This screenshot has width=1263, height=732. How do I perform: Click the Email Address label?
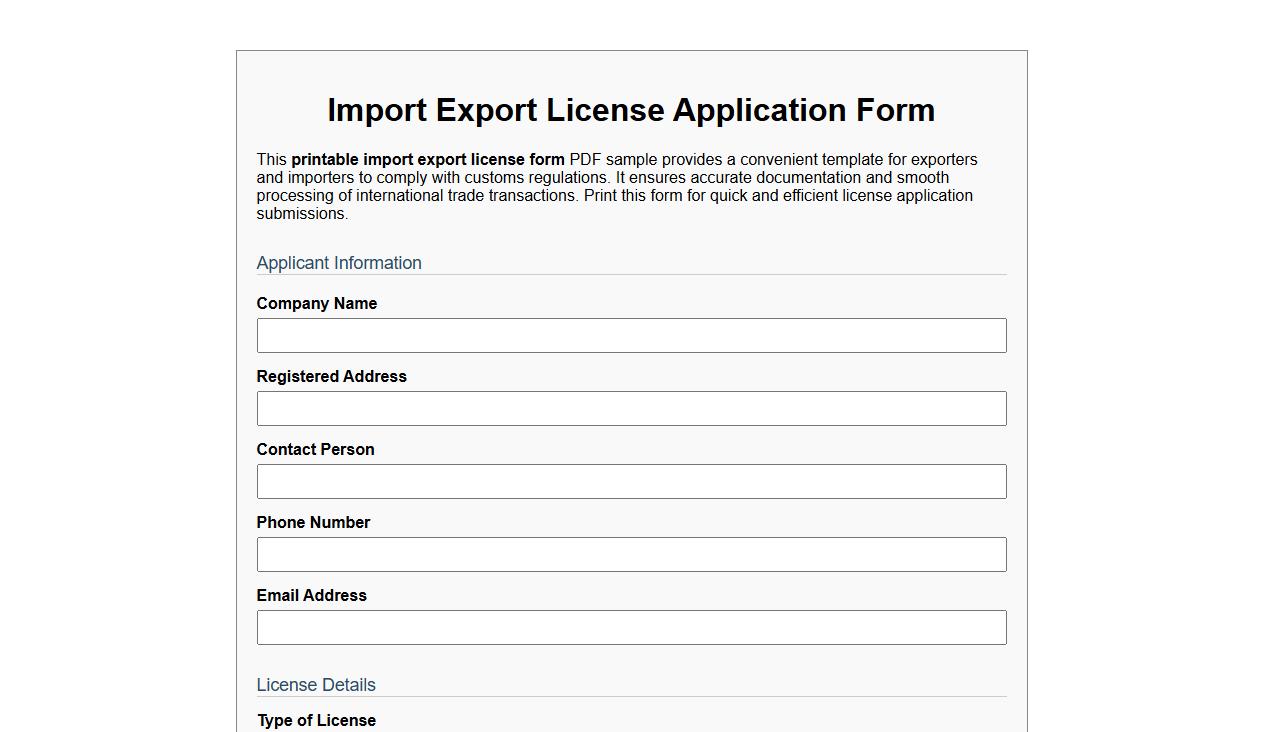coord(312,595)
